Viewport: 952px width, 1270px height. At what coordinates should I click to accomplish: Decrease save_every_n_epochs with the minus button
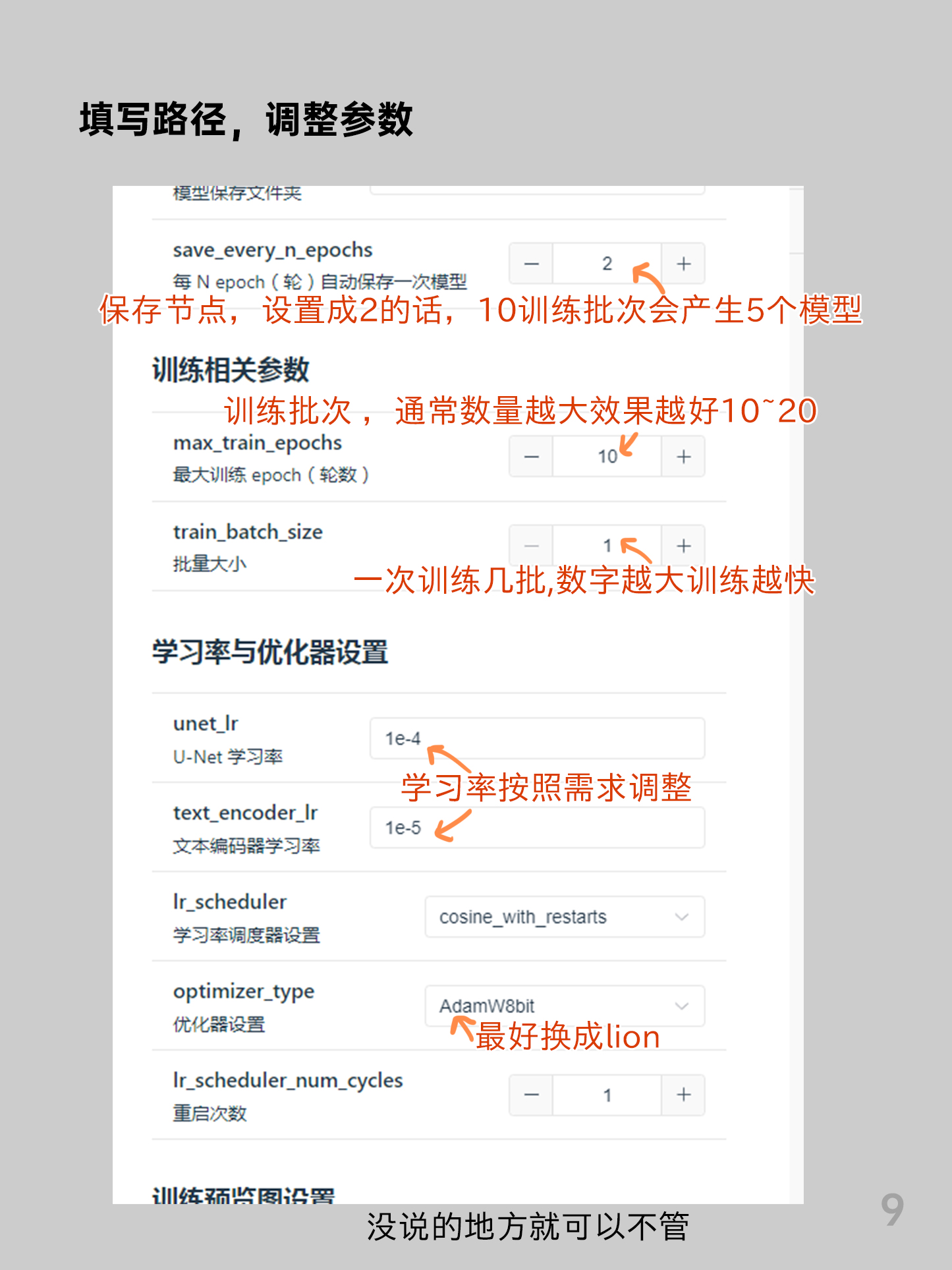pos(531,264)
